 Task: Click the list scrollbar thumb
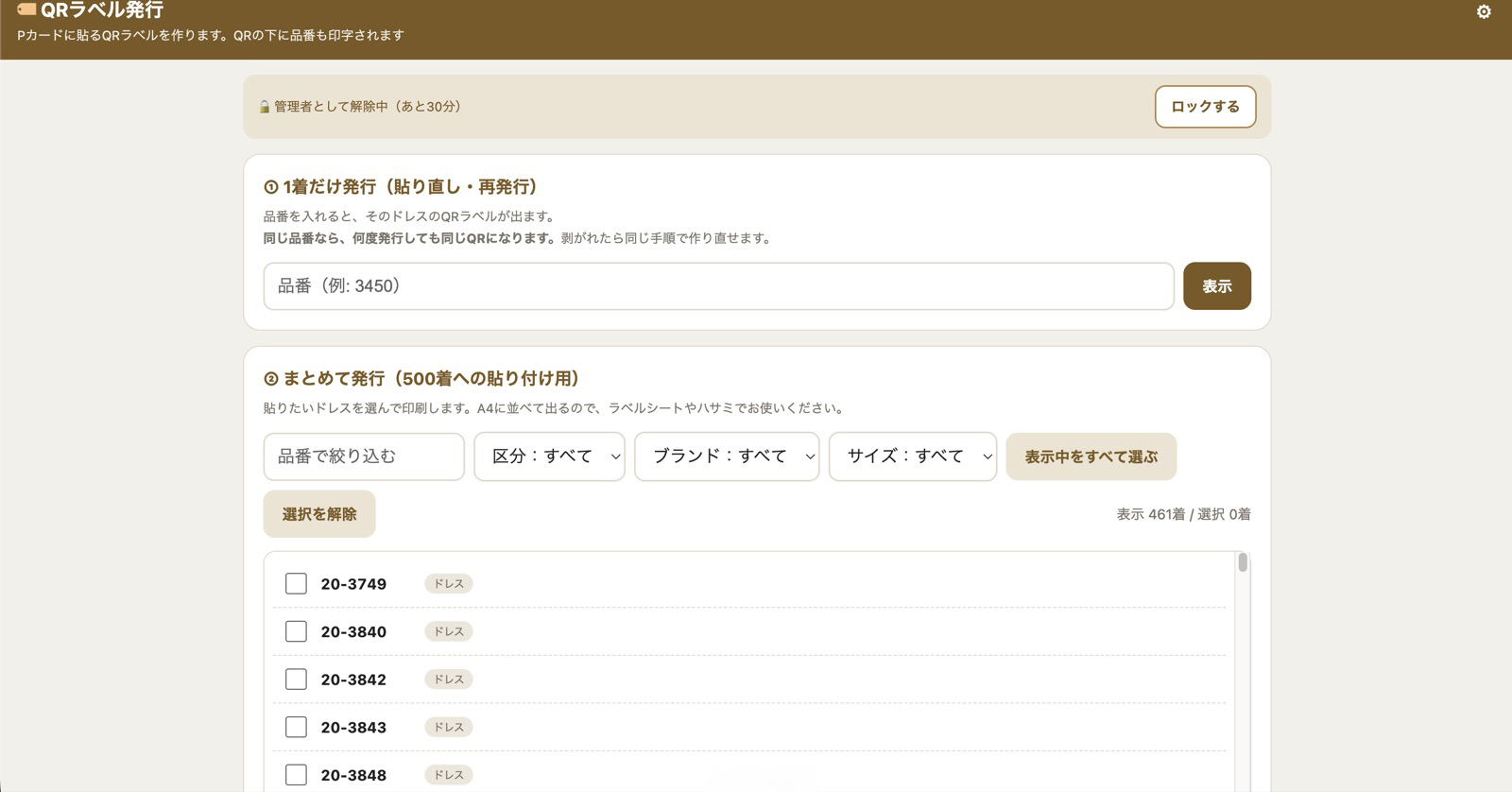pyautogui.click(x=1243, y=562)
